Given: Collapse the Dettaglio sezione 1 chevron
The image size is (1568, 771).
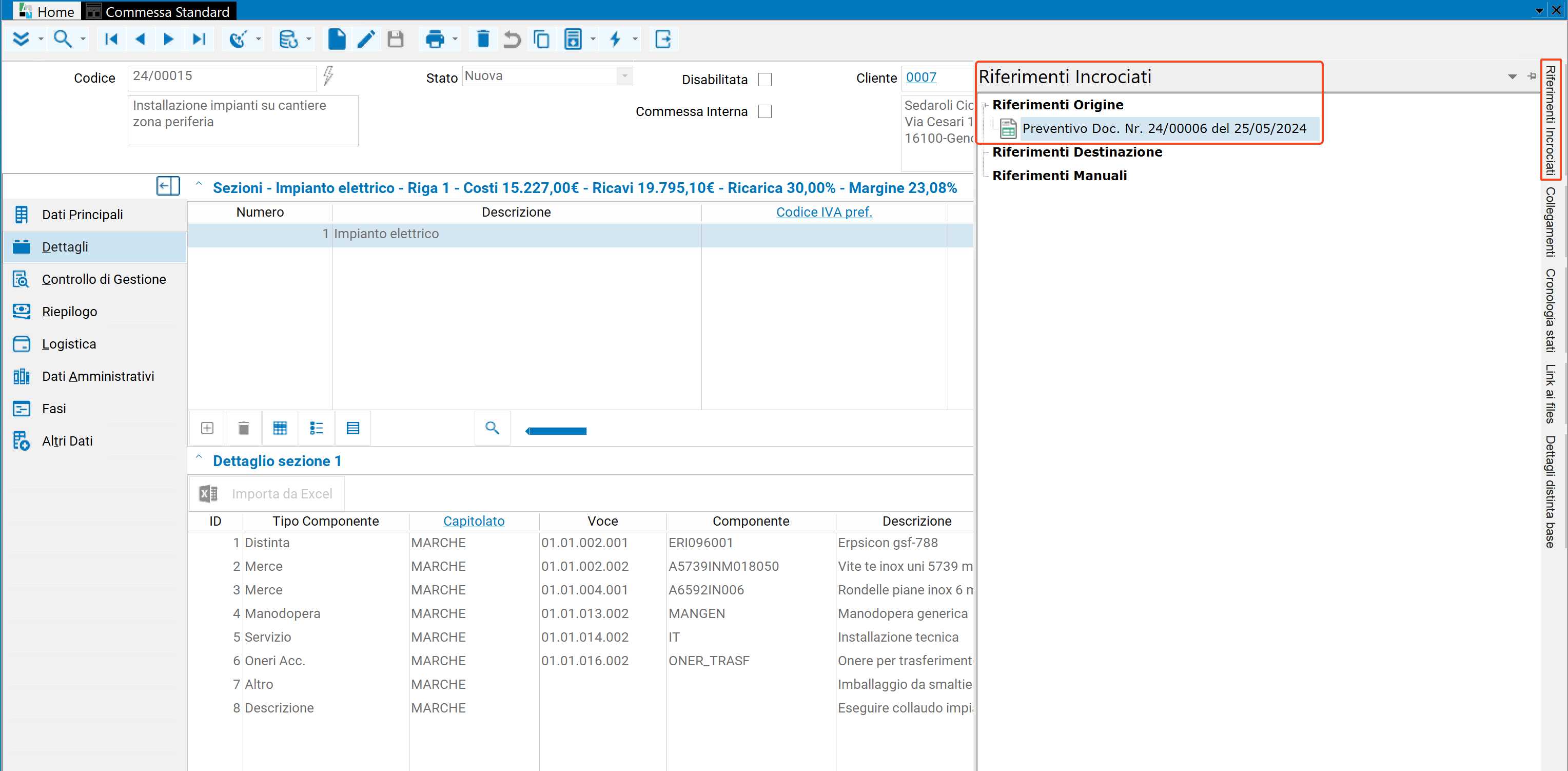Looking at the screenshot, I should (x=199, y=457).
